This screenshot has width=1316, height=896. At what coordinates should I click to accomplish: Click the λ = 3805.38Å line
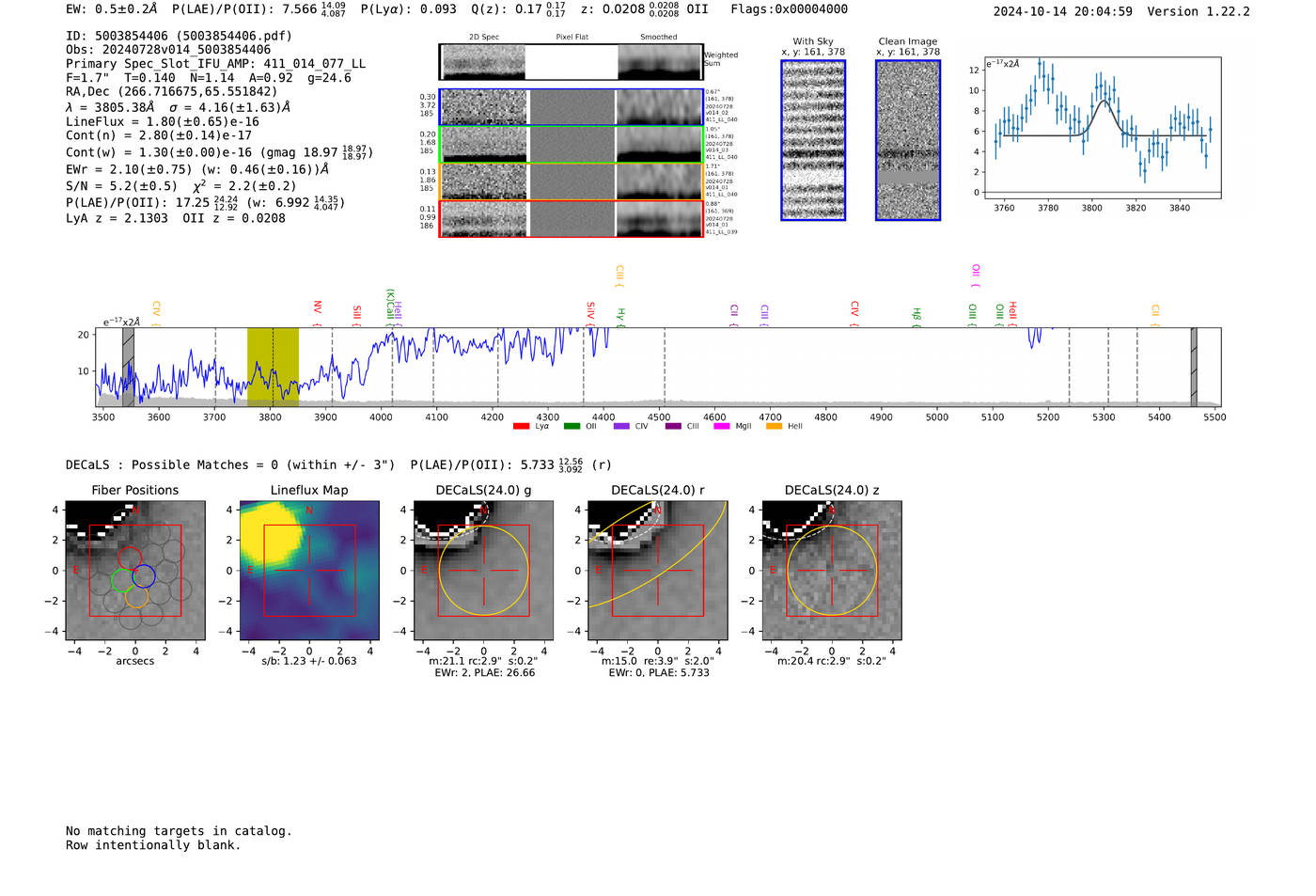[178, 107]
